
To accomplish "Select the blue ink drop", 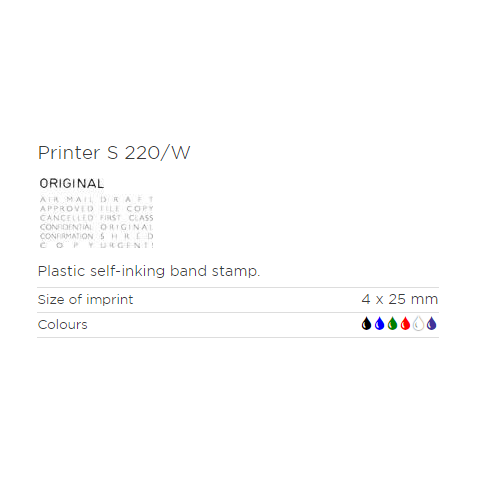I will (x=379, y=323).
